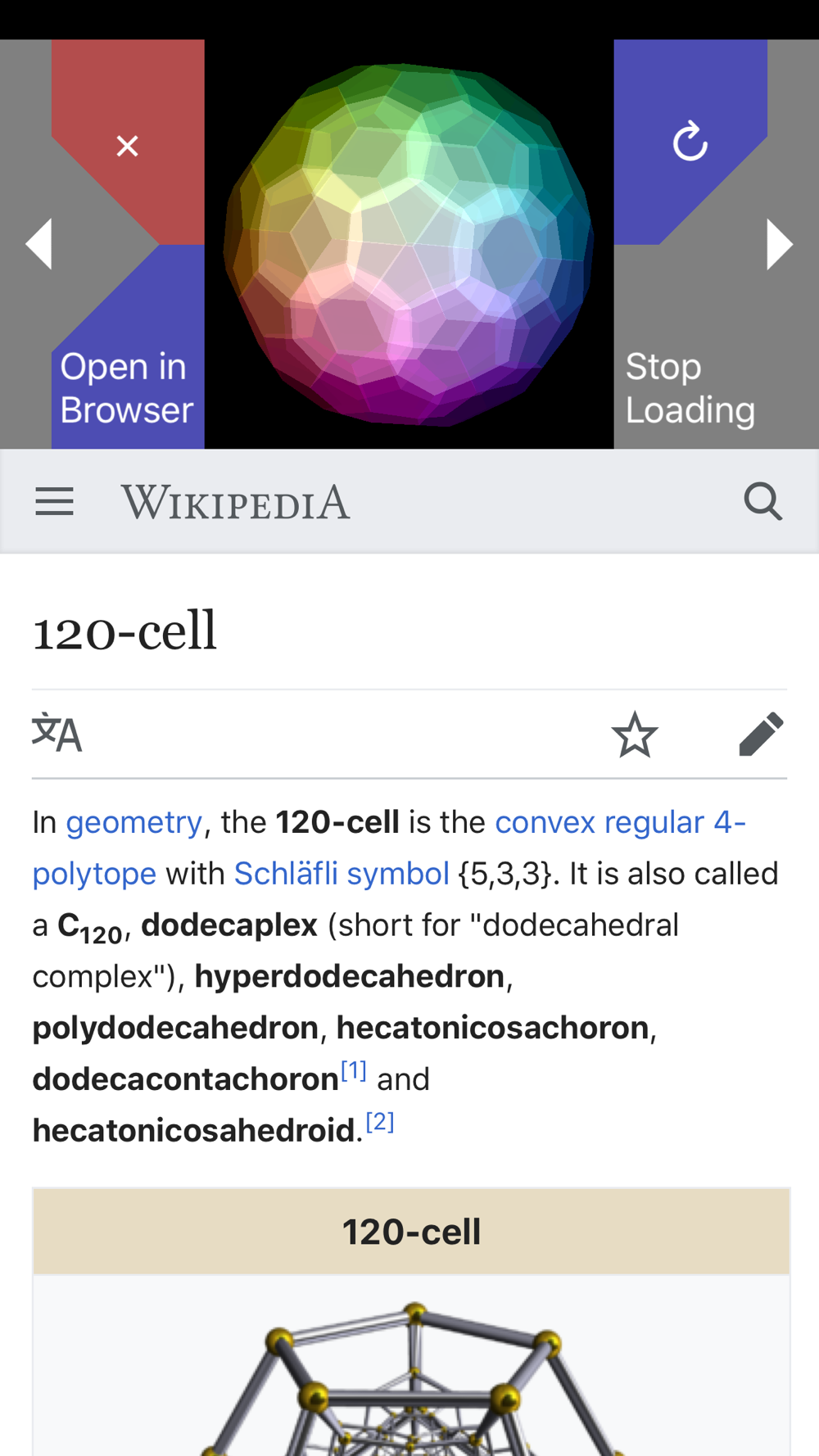Jump to citation reference [1]
The width and height of the screenshot is (819, 1456).
click(x=354, y=1070)
